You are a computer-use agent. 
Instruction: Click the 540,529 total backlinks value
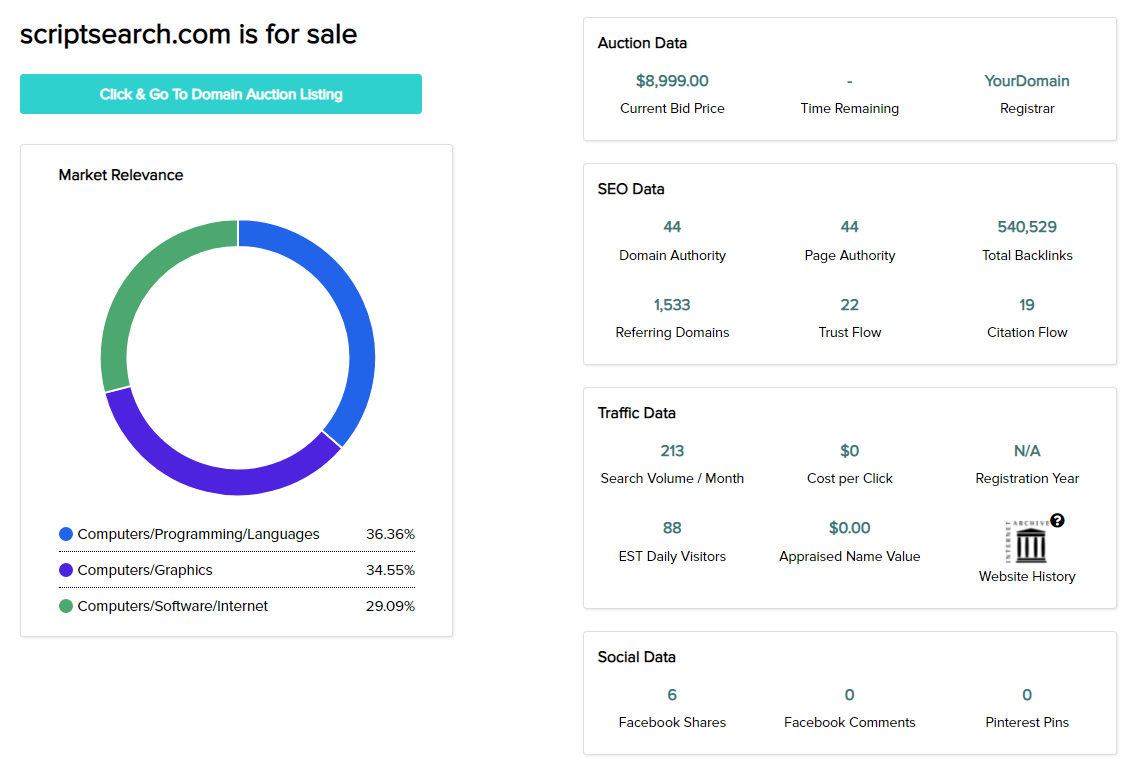coord(1027,227)
